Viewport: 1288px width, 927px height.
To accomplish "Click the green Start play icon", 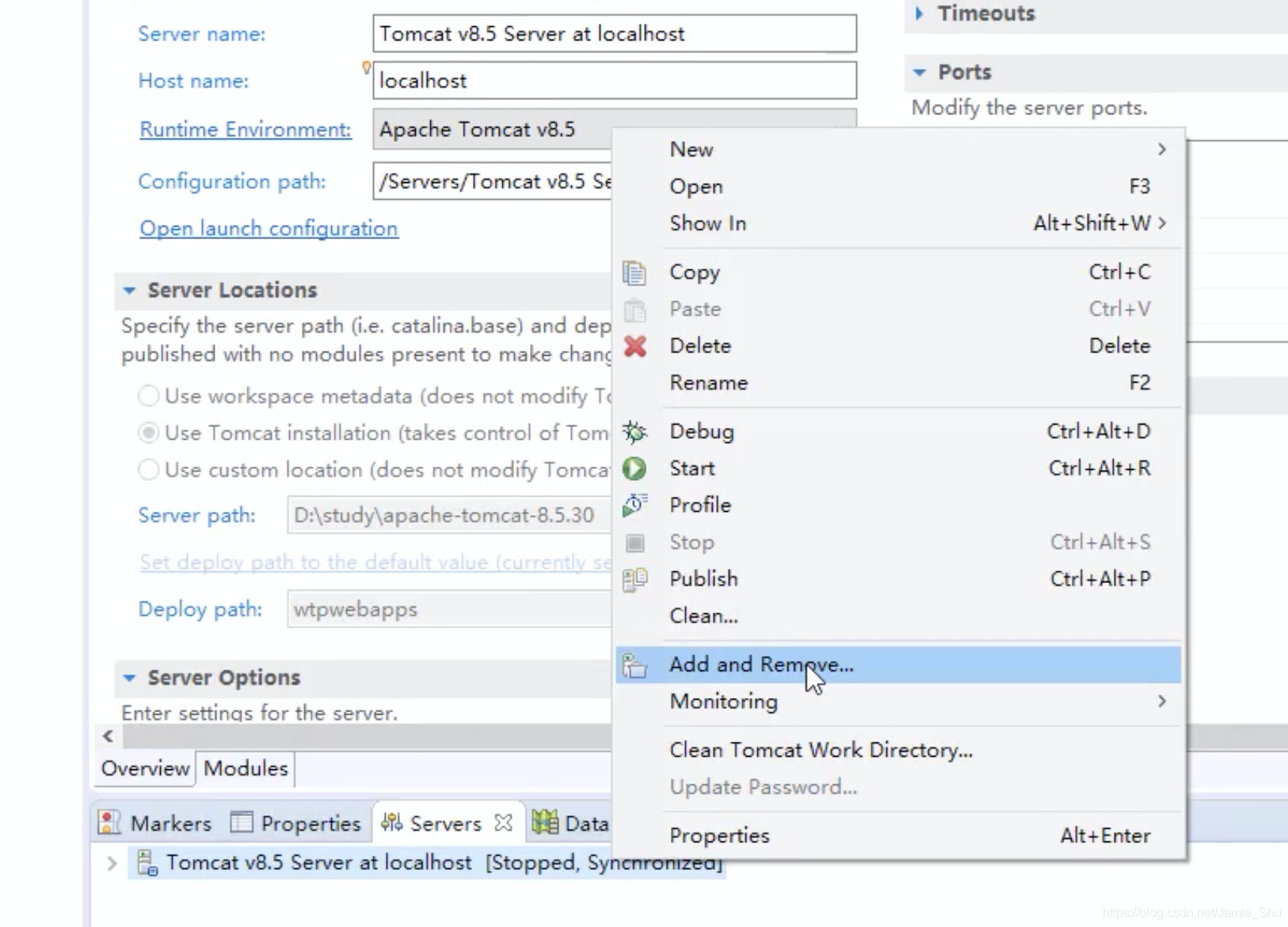I will (634, 468).
